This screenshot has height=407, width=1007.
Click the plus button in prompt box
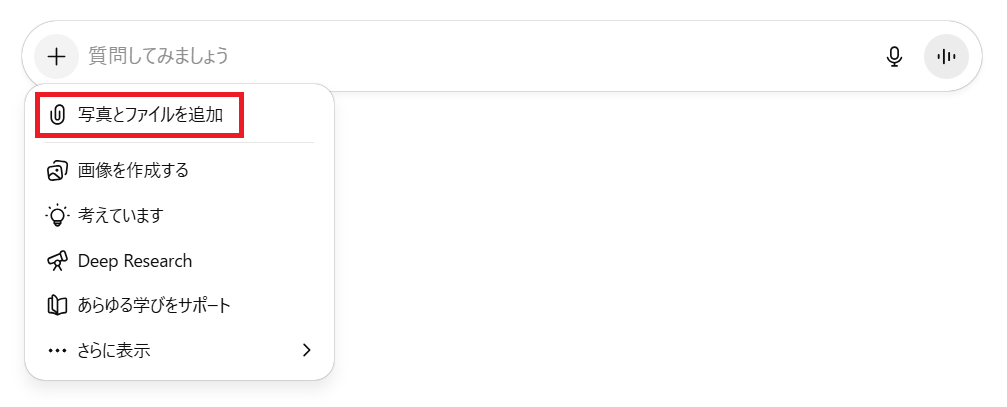(x=57, y=56)
